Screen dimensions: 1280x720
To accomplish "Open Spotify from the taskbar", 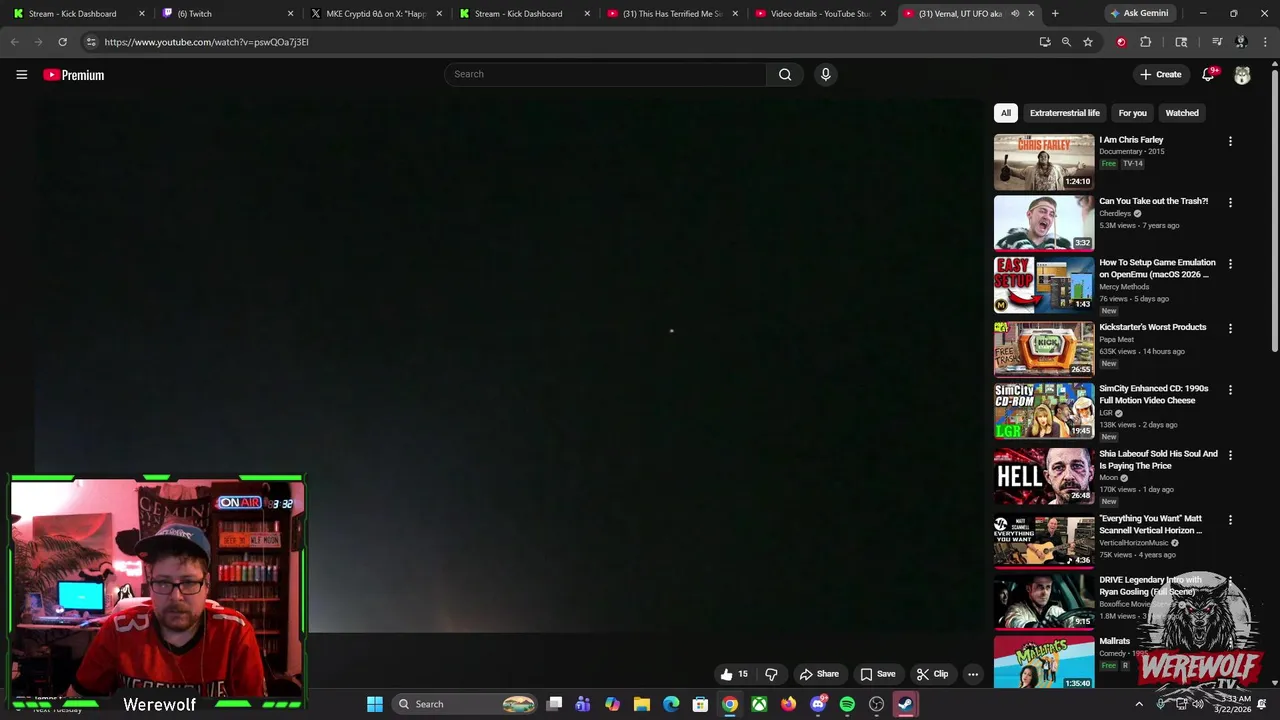I will coord(847,704).
